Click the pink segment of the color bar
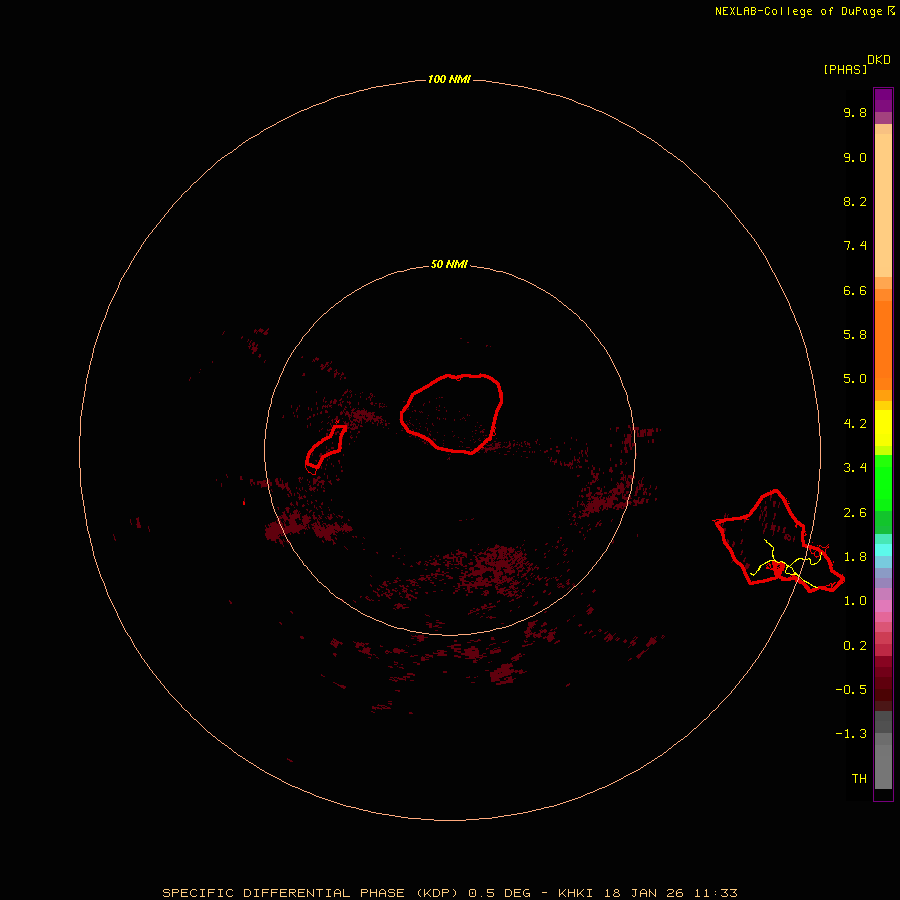 [x=883, y=606]
